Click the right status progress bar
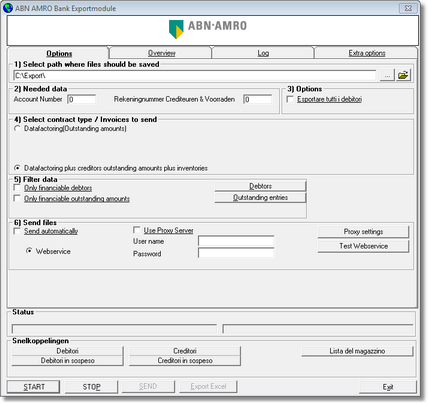 [318, 329]
